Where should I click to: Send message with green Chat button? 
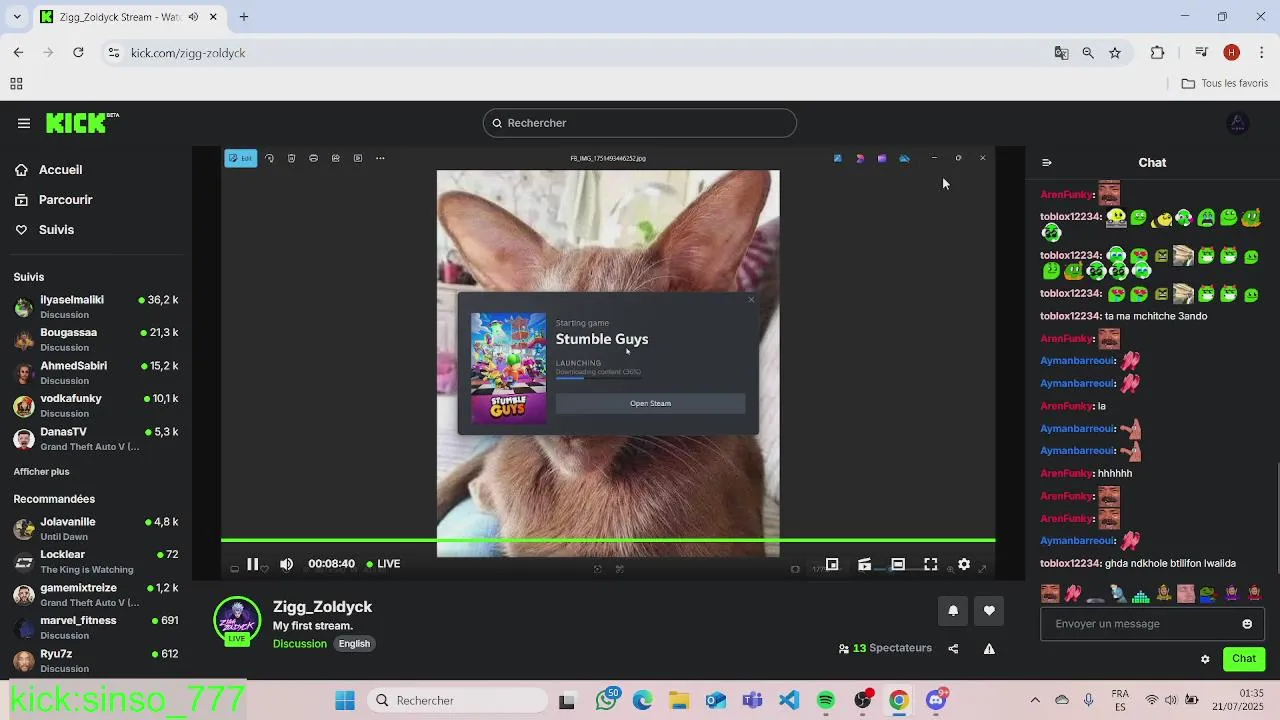pos(1244,658)
